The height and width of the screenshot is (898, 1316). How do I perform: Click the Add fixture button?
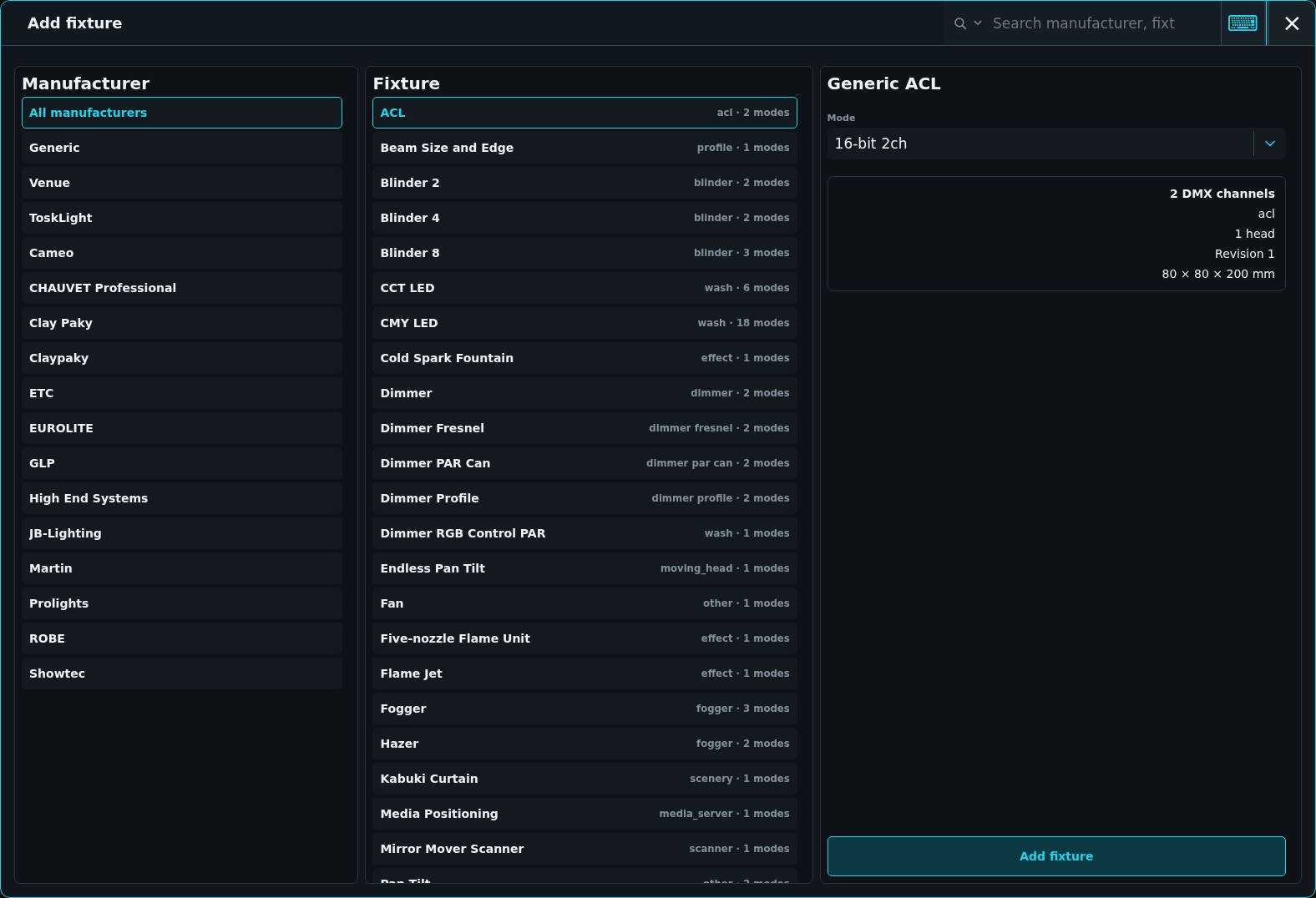pos(1056,856)
